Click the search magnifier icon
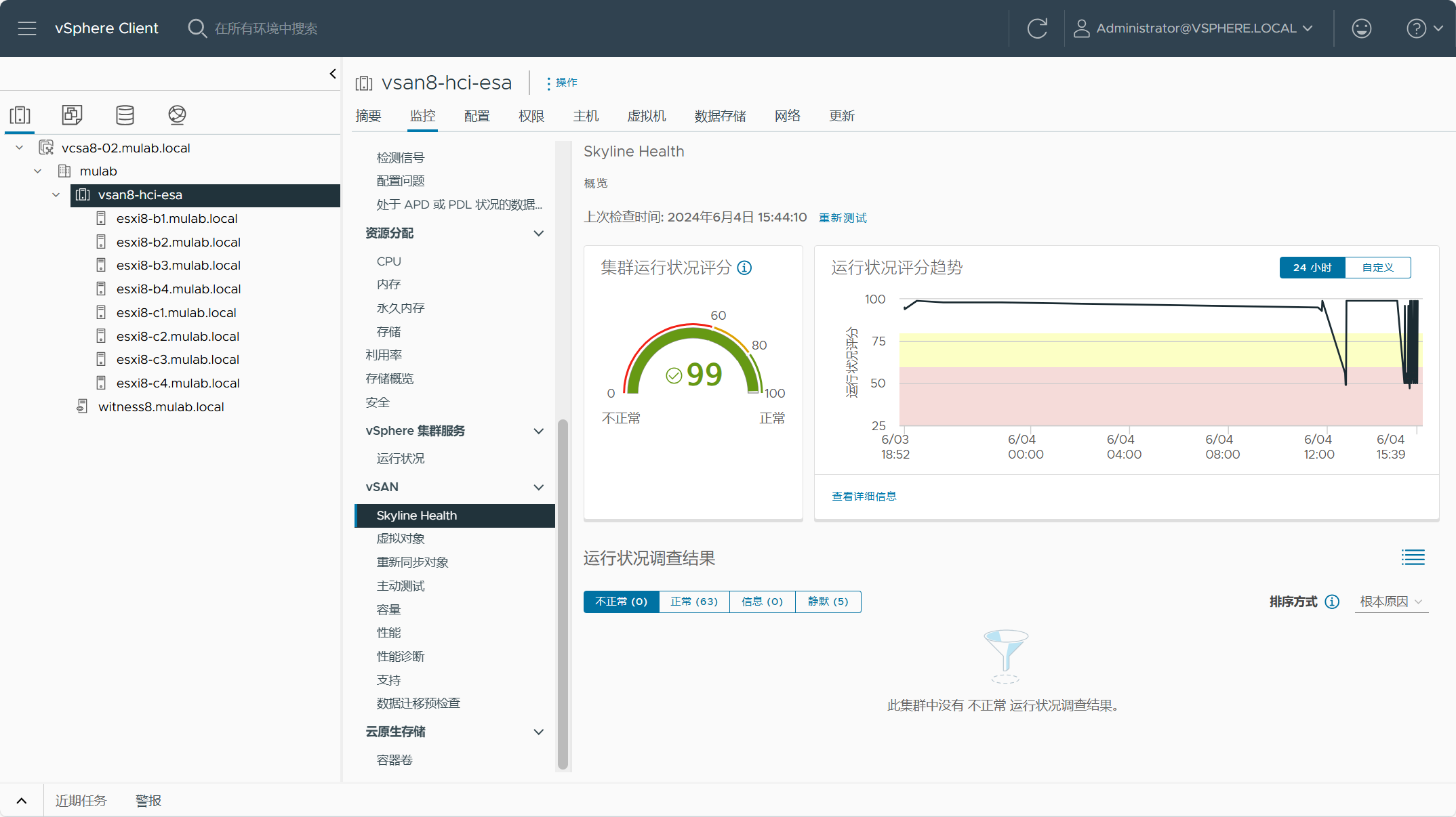 point(197,28)
